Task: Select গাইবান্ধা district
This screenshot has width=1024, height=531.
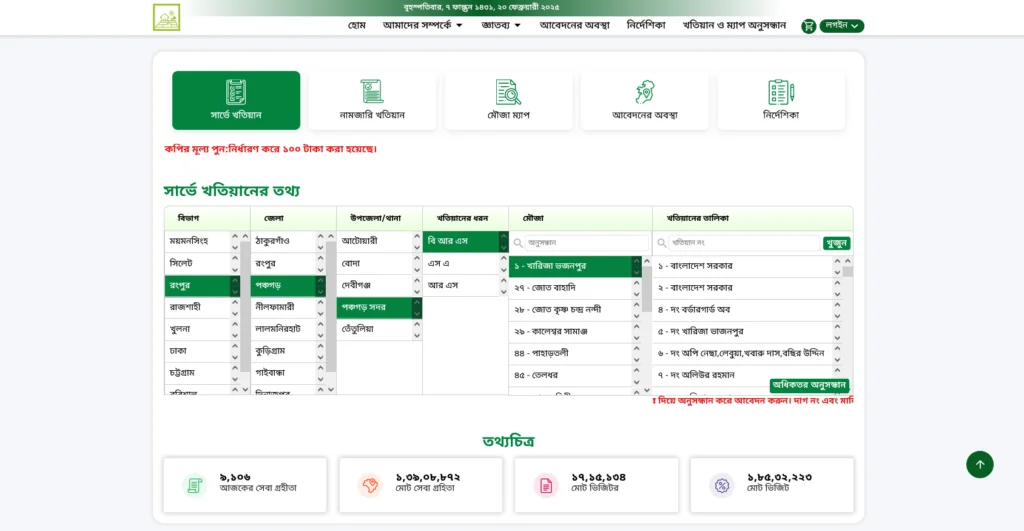Action: click(x=288, y=373)
